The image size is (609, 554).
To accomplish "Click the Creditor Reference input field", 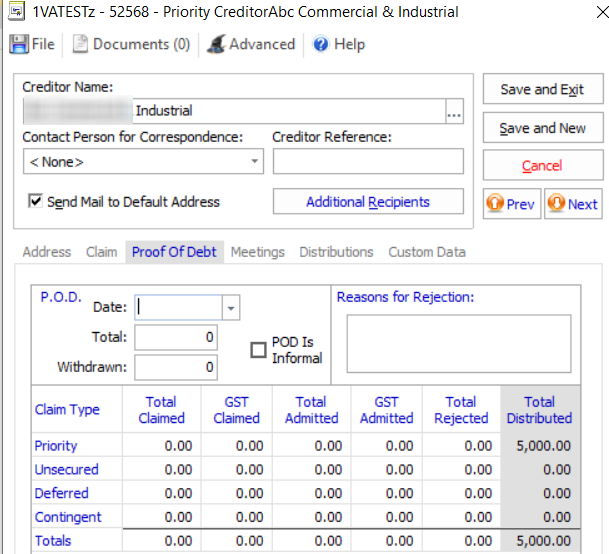I will (368, 162).
